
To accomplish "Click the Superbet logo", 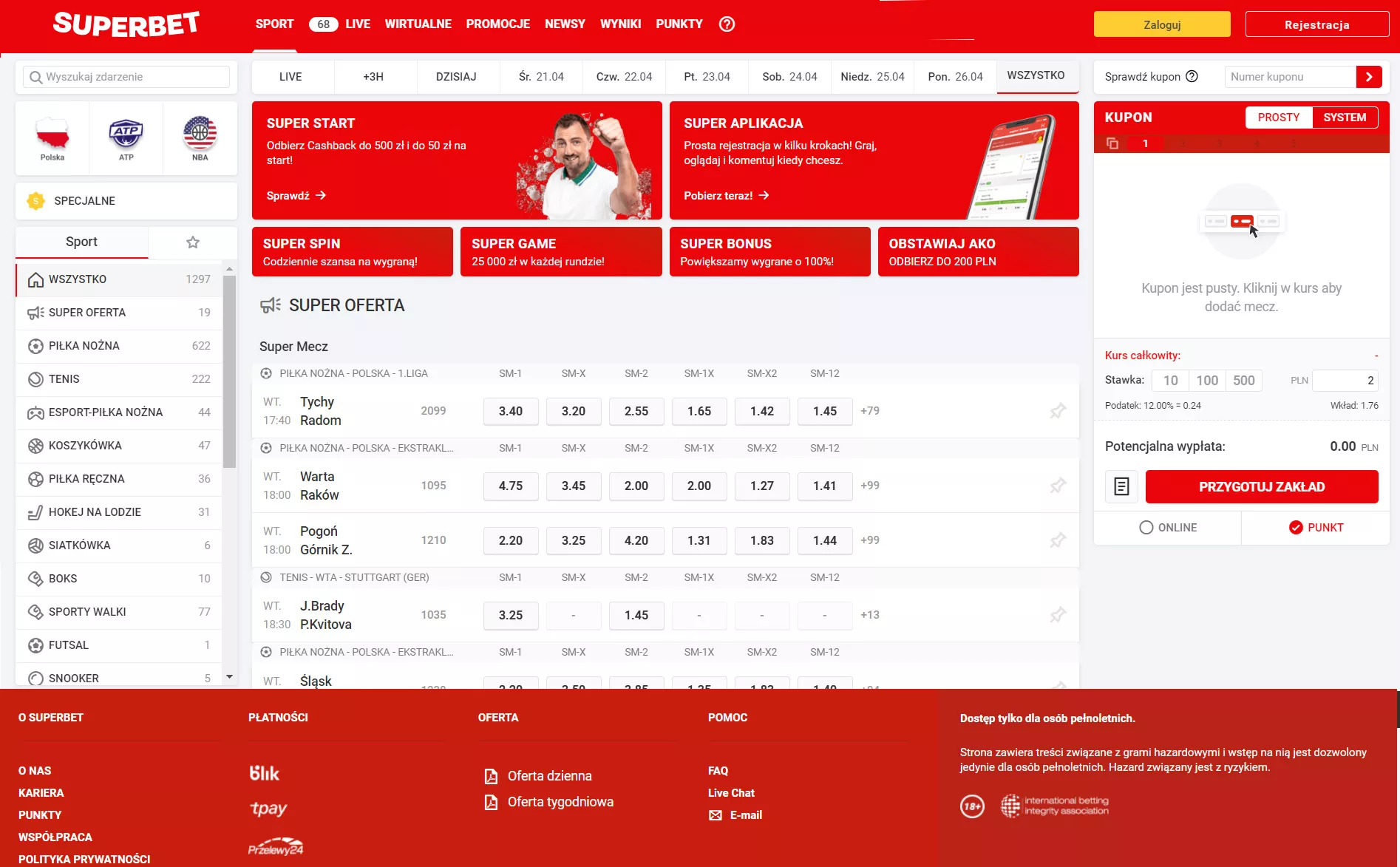I will [126, 24].
